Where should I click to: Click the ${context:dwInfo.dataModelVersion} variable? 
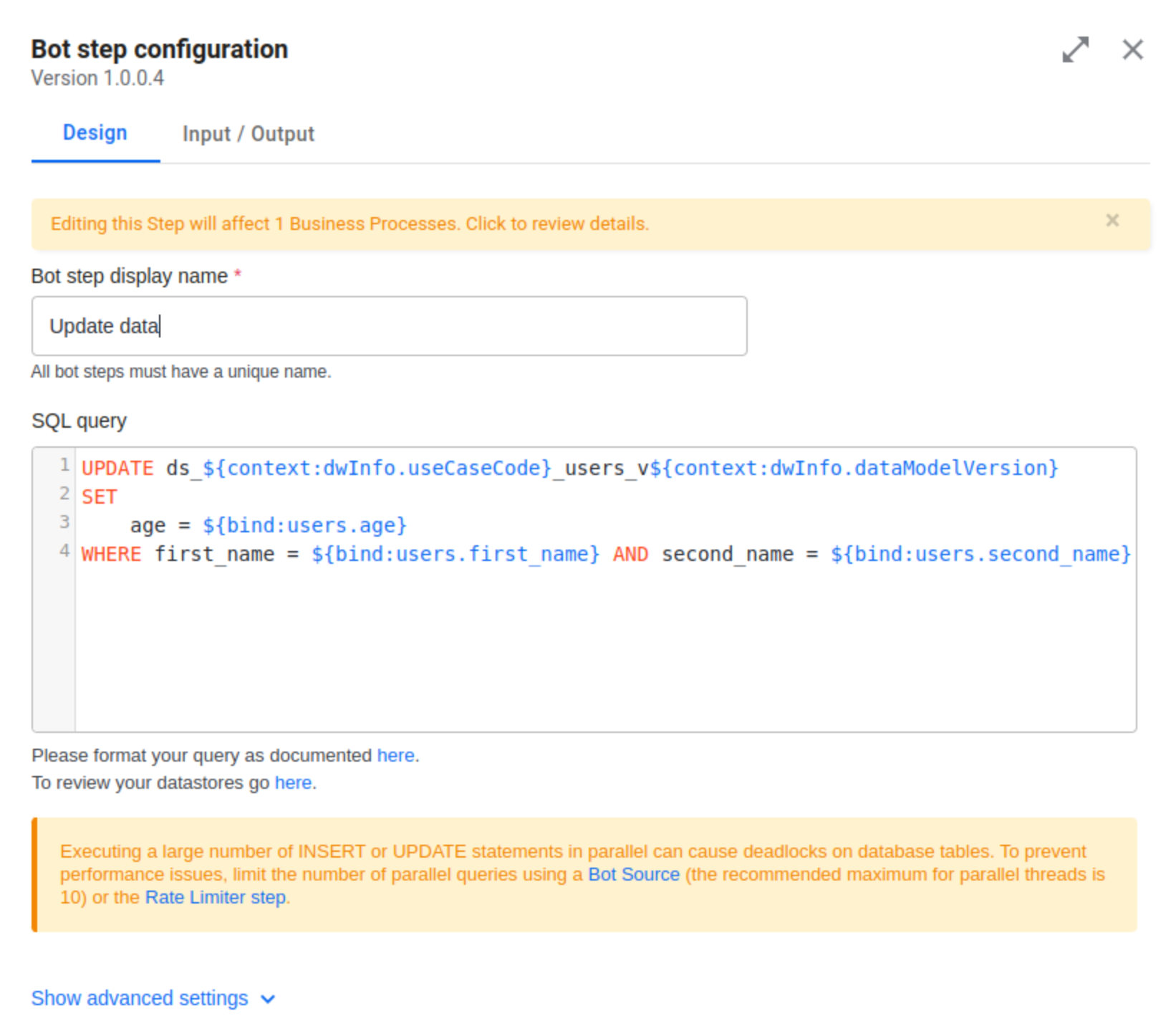(x=854, y=468)
